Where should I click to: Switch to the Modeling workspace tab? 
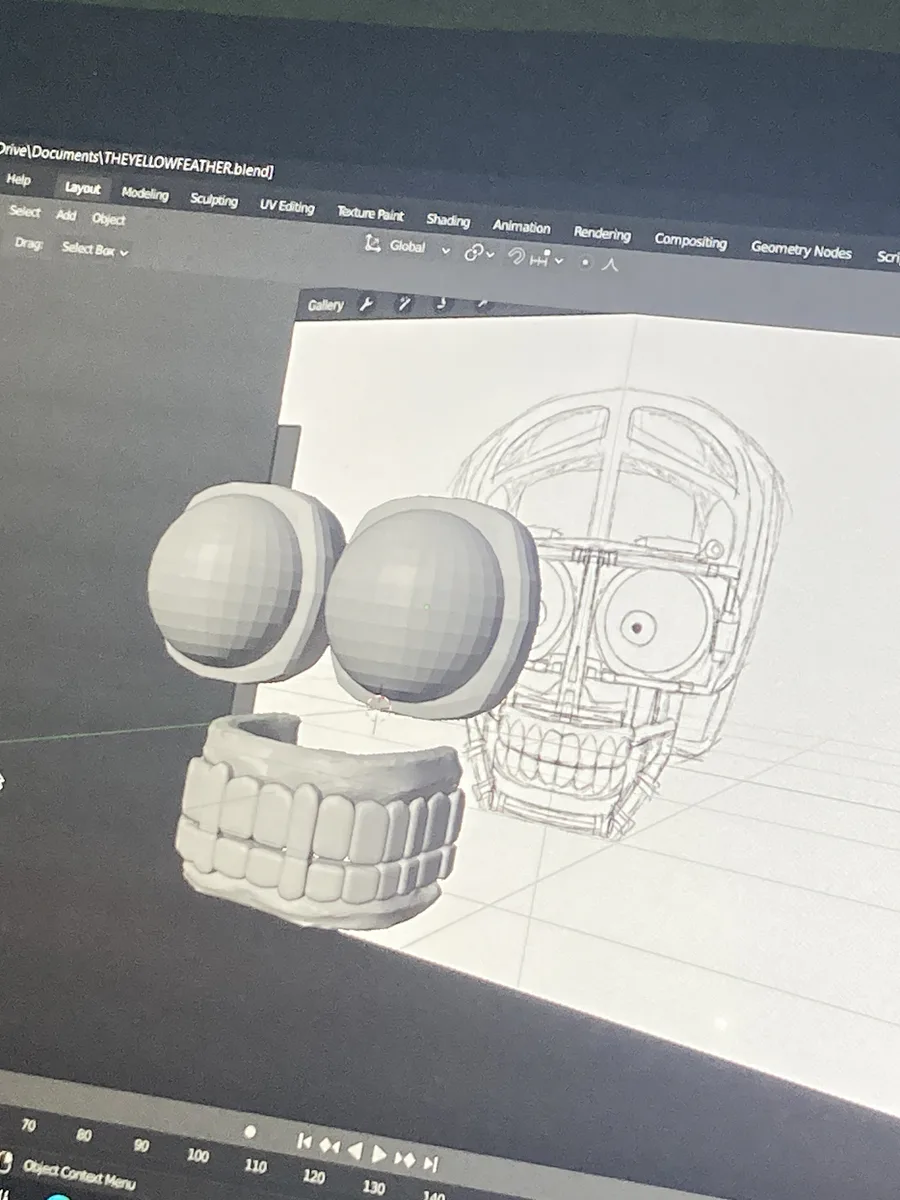(145, 193)
